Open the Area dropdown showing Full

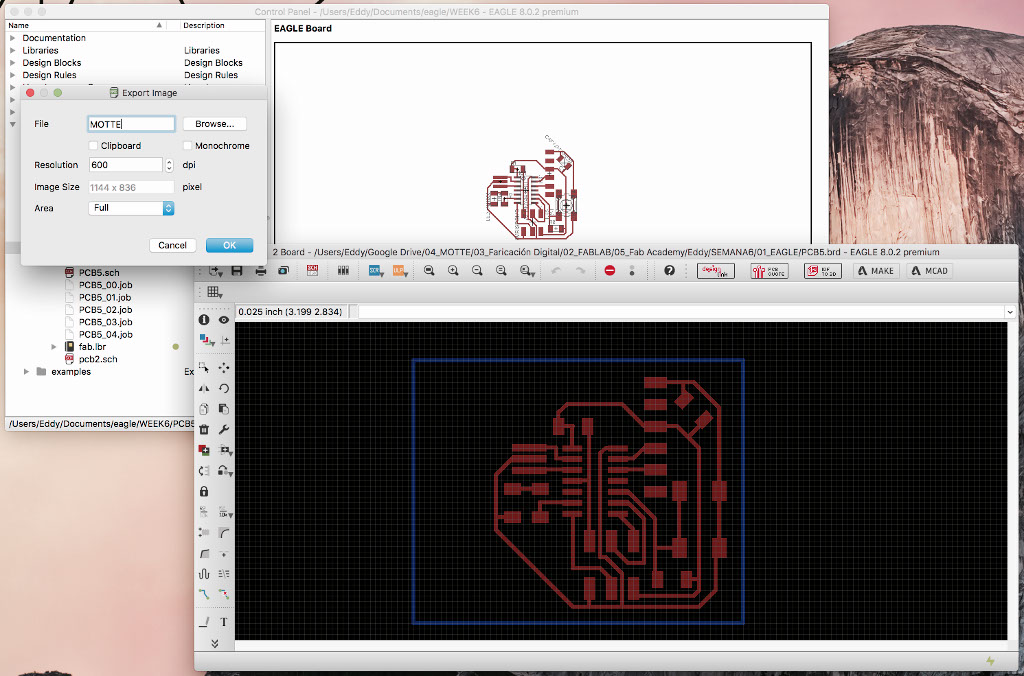click(x=131, y=208)
